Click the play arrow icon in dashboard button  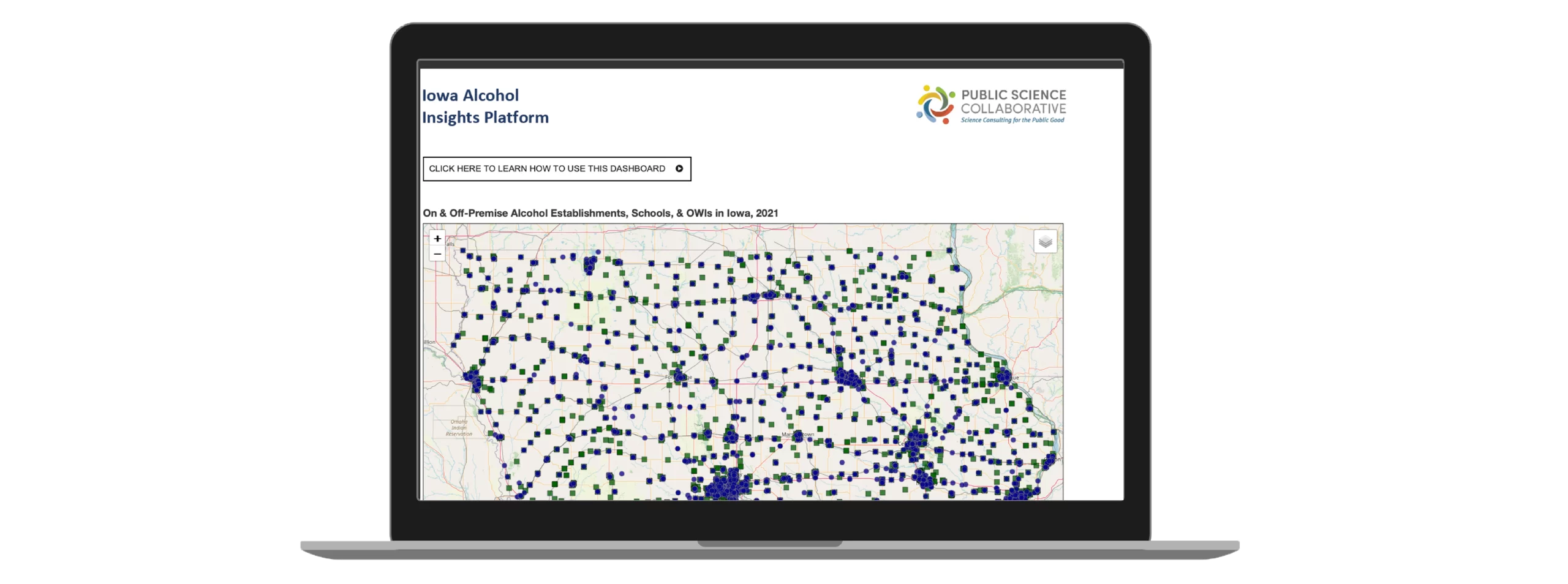point(679,169)
